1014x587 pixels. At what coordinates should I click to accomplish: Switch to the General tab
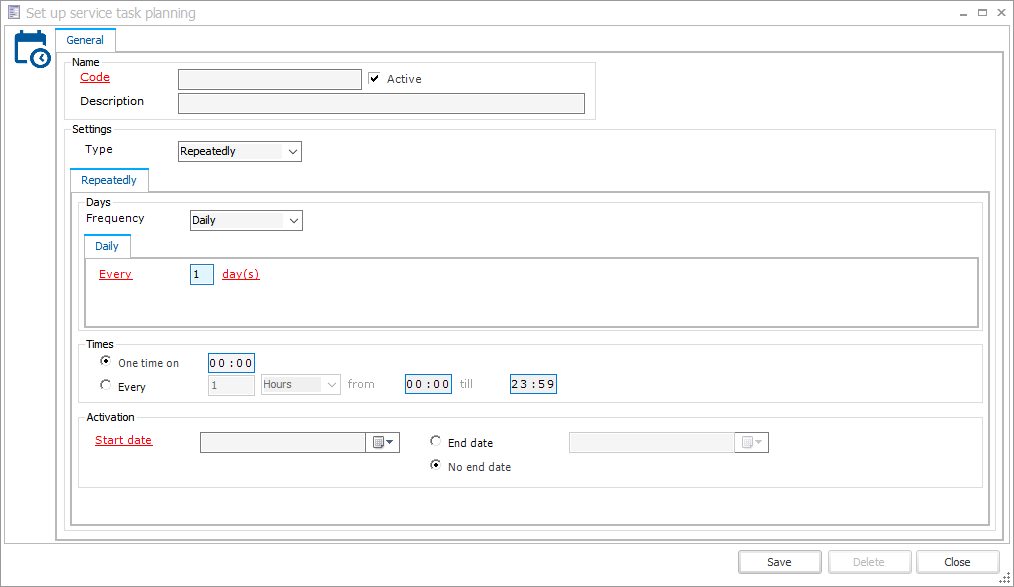point(85,40)
